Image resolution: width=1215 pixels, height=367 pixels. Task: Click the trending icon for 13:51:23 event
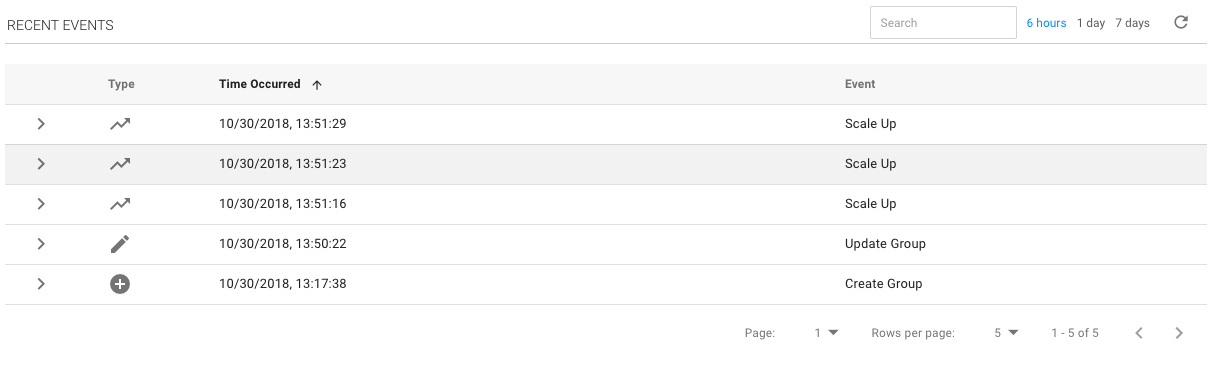[120, 164]
